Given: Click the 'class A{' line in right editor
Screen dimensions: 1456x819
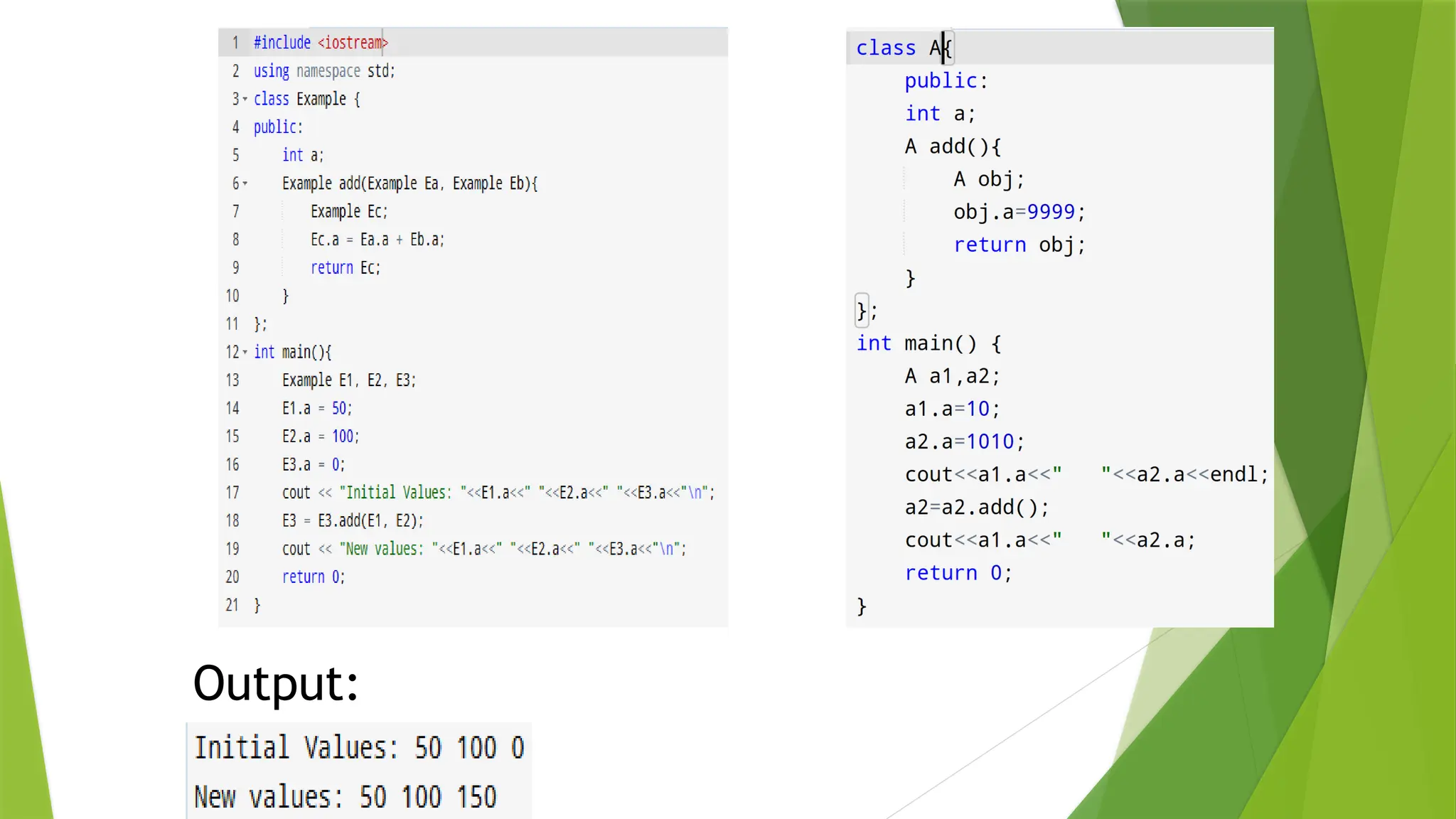Looking at the screenshot, I should tap(903, 48).
